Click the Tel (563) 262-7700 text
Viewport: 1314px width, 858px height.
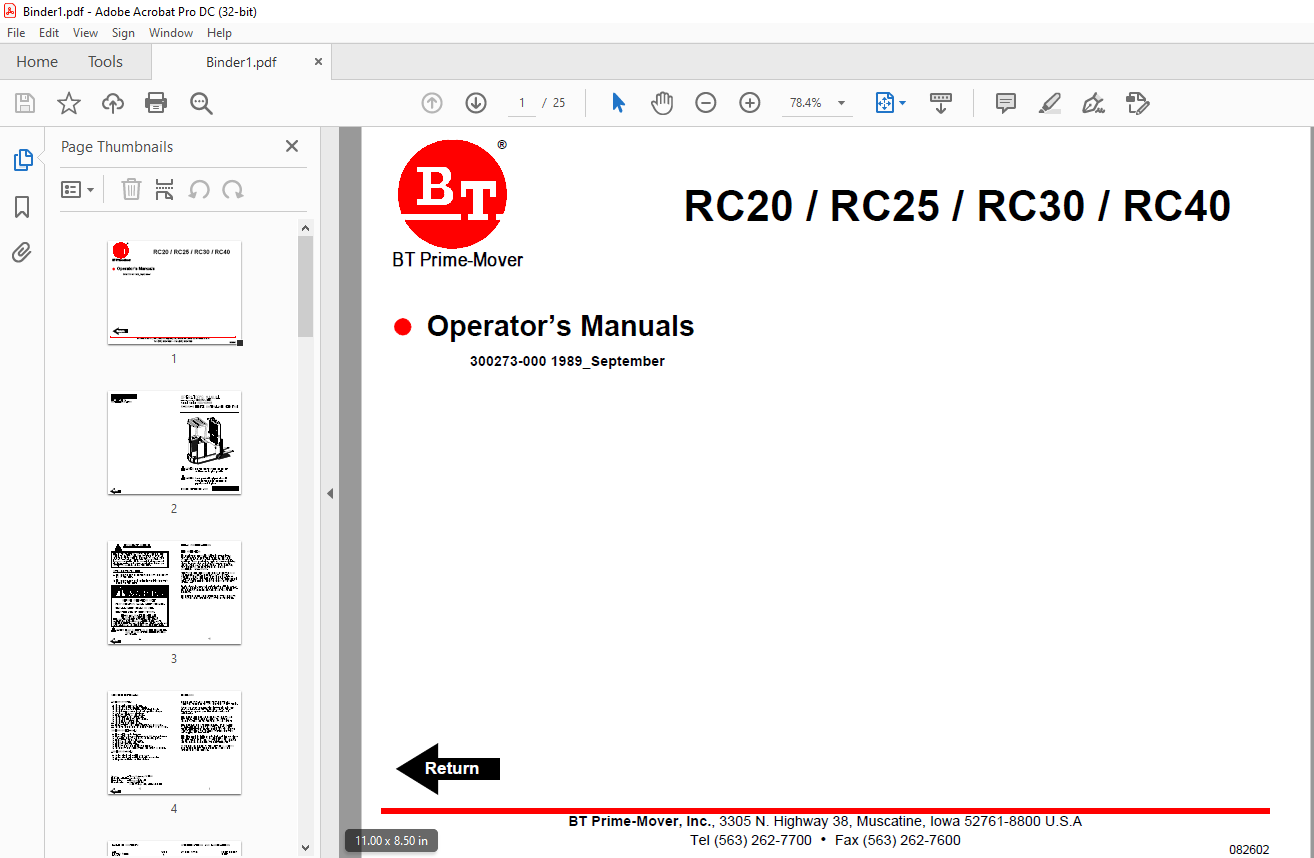pos(751,841)
